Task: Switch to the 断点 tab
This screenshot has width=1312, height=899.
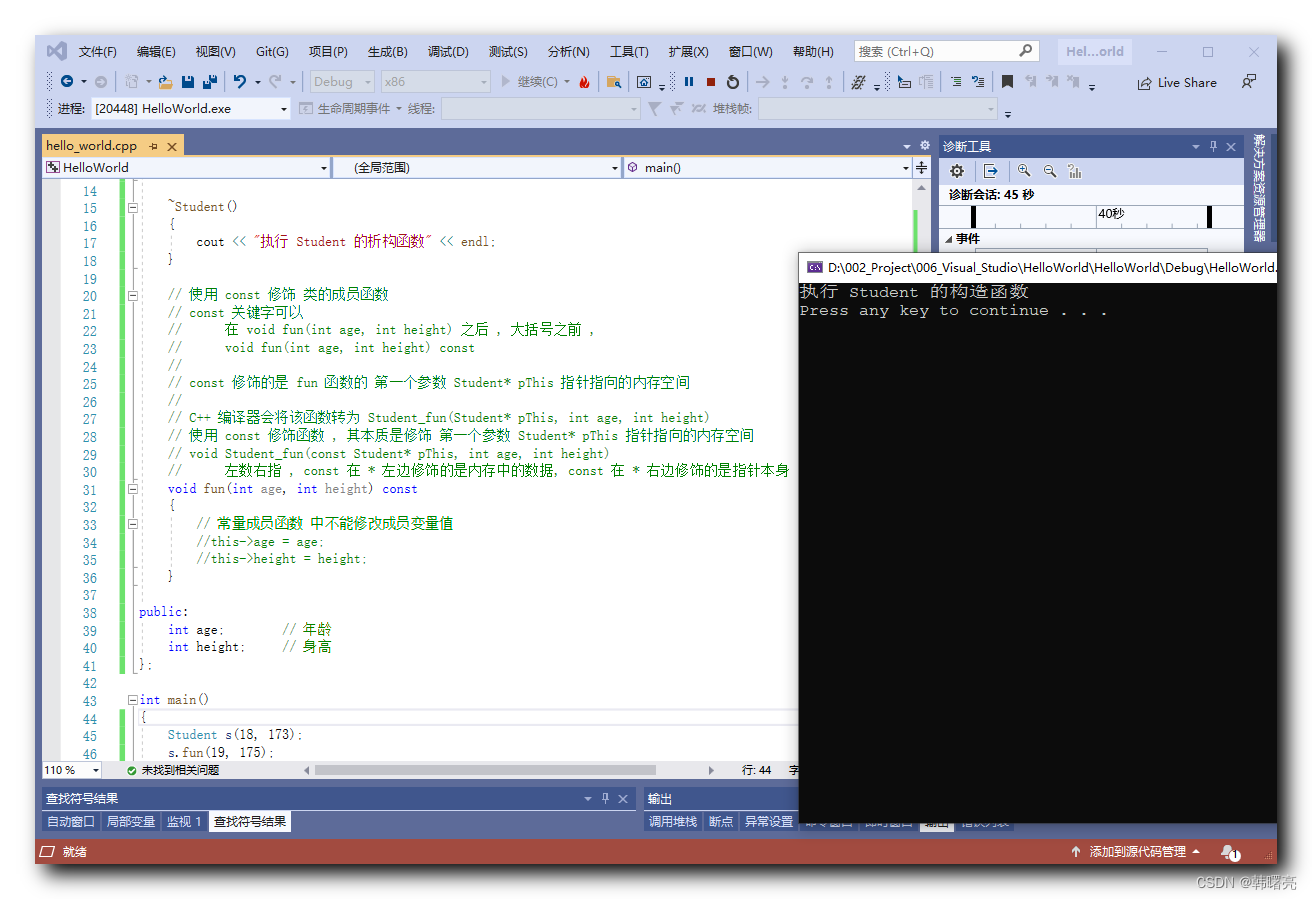Action: pos(721,822)
